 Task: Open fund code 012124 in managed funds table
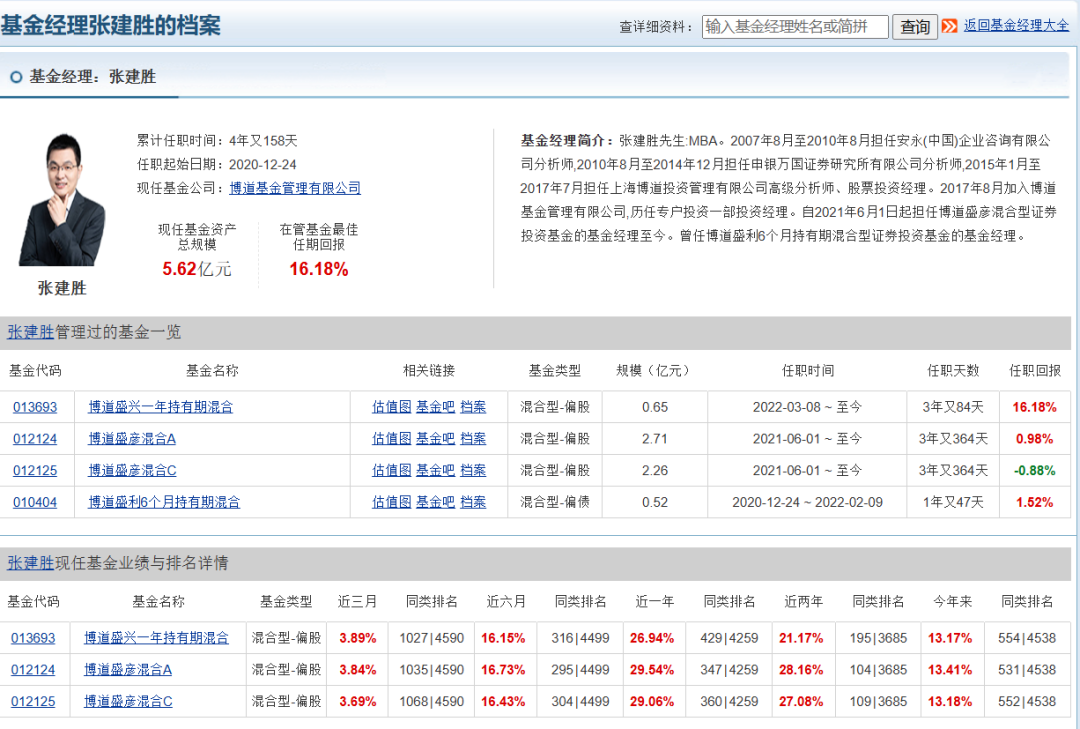[35, 439]
